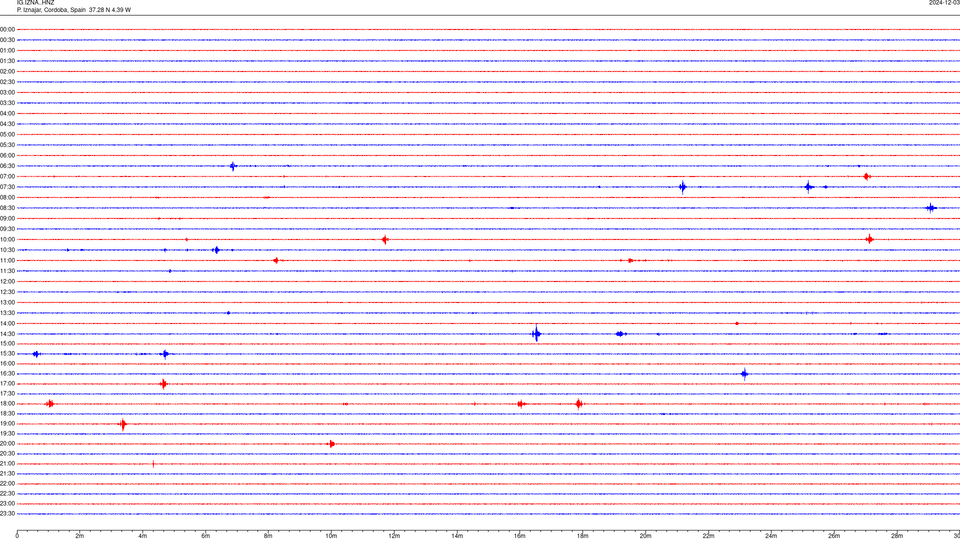The image size is (960, 540).
Task: Select the red event on the 20:00 trace
Action: tap(331, 444)
